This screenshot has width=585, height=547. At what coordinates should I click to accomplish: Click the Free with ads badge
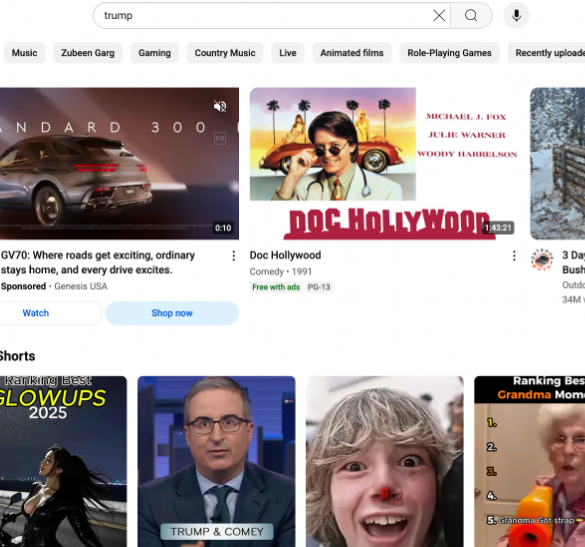[276, 287]
